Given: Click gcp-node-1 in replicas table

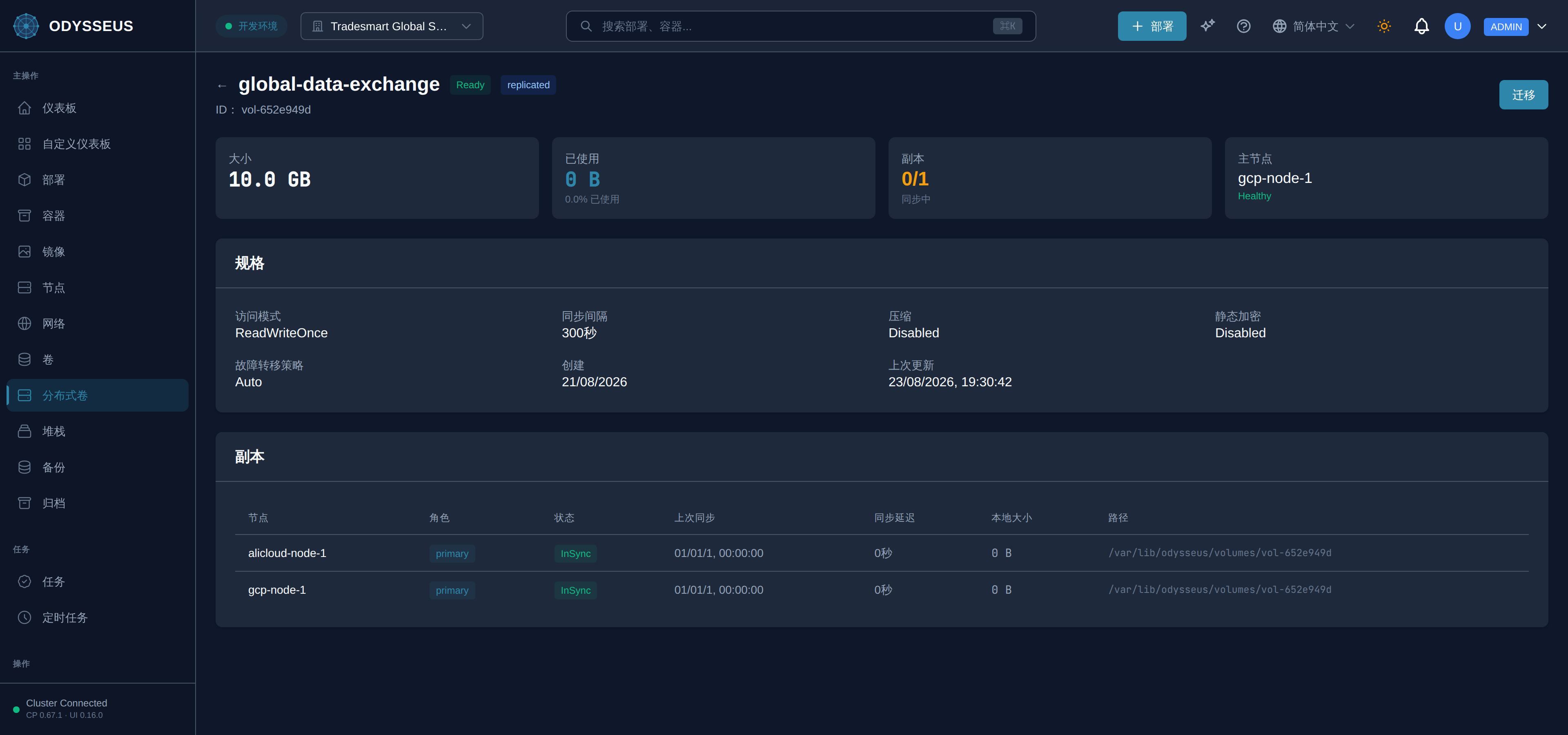Looking at the screenshot, I should click(x=277, y=590).
